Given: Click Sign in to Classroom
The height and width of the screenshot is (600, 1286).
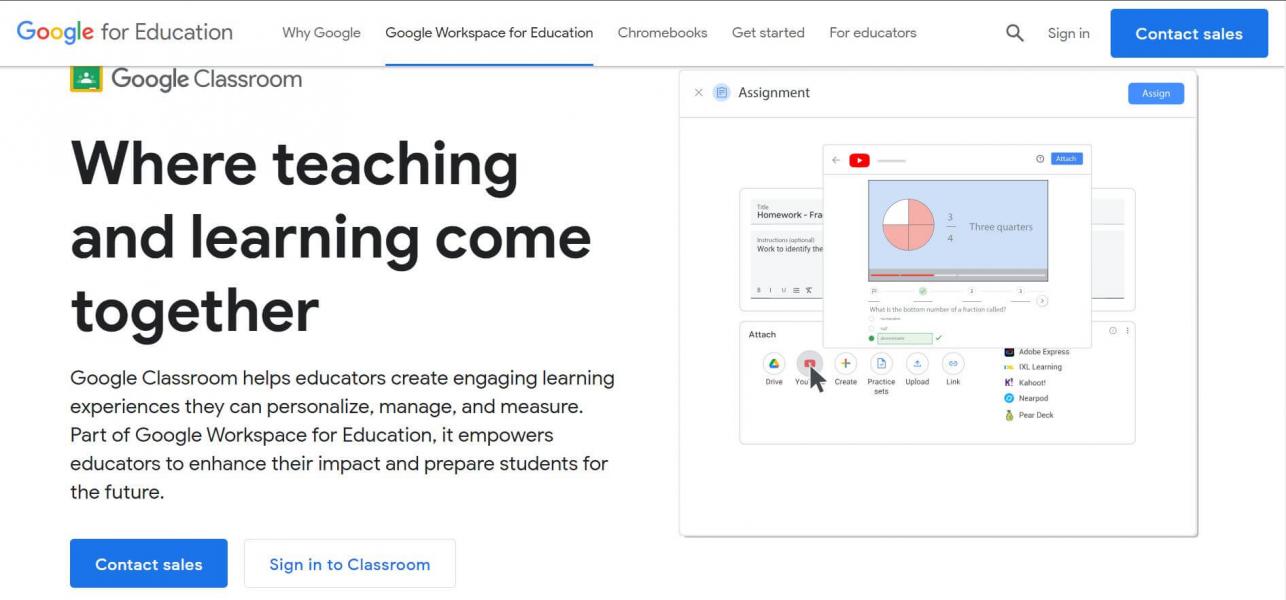Looking at the screenshot, I should coord(349,563).
